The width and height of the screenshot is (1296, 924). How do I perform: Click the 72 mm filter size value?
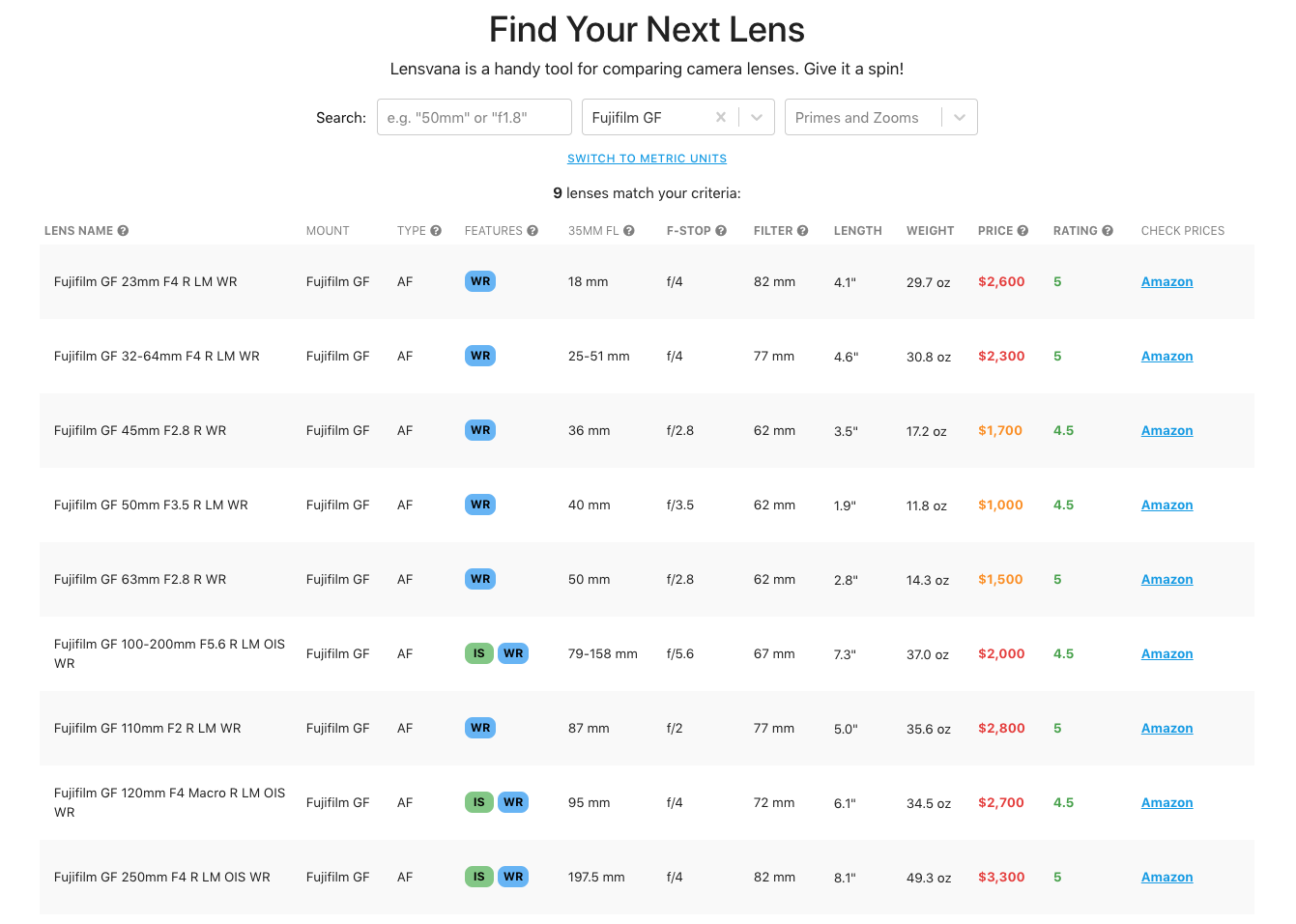pyautogui.click(x=774, y=802)
